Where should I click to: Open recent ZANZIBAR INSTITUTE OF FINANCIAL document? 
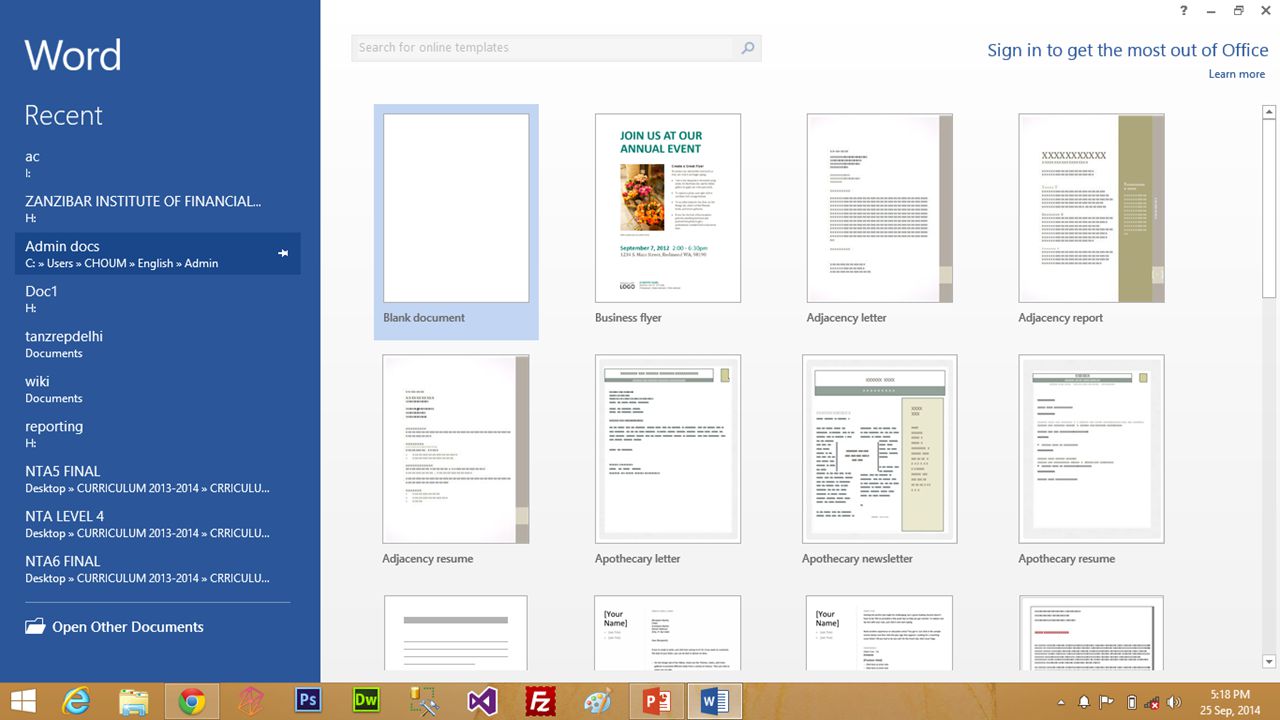point(158,209)
